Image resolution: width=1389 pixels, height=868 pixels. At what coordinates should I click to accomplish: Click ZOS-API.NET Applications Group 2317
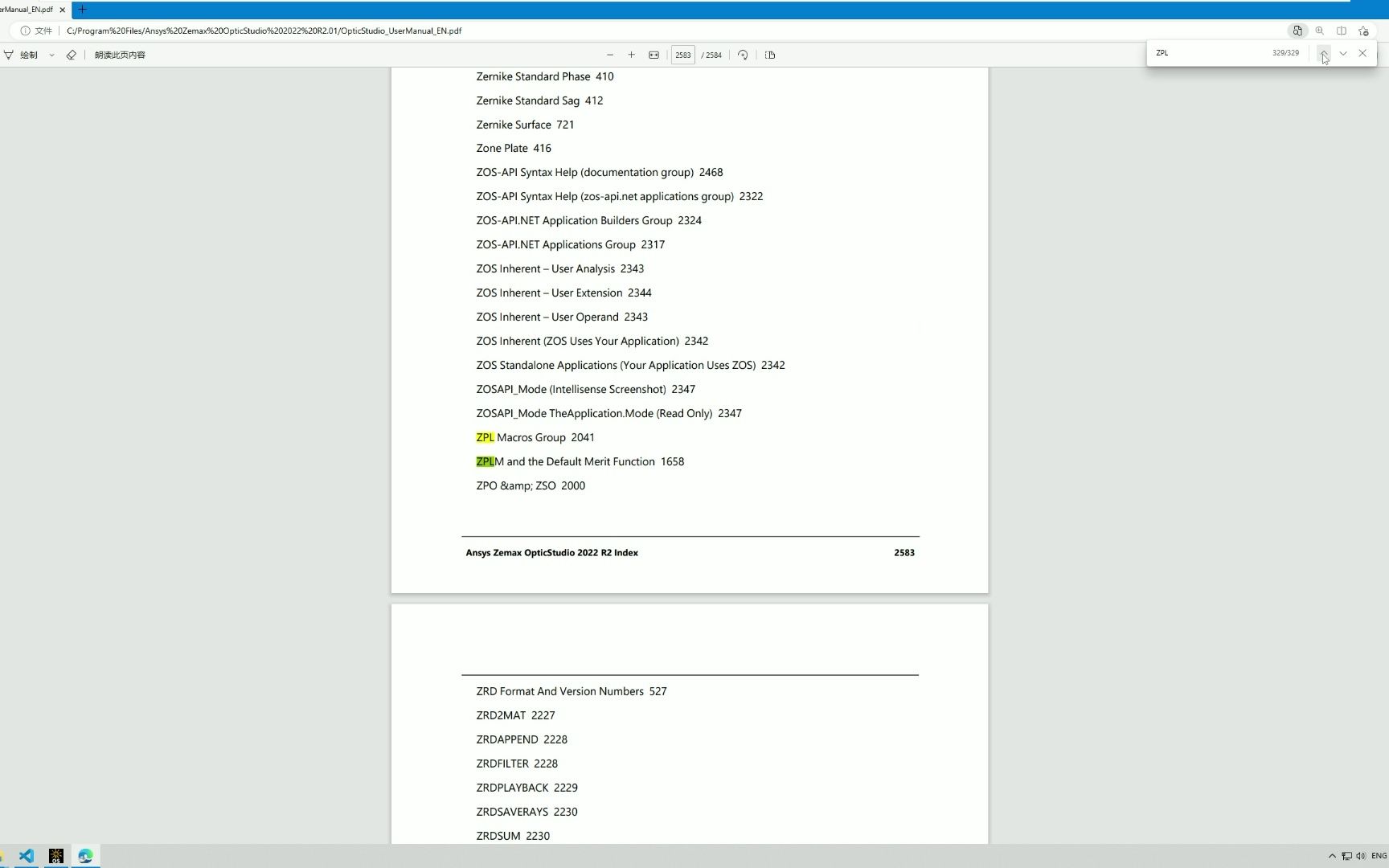pos(571,244)
